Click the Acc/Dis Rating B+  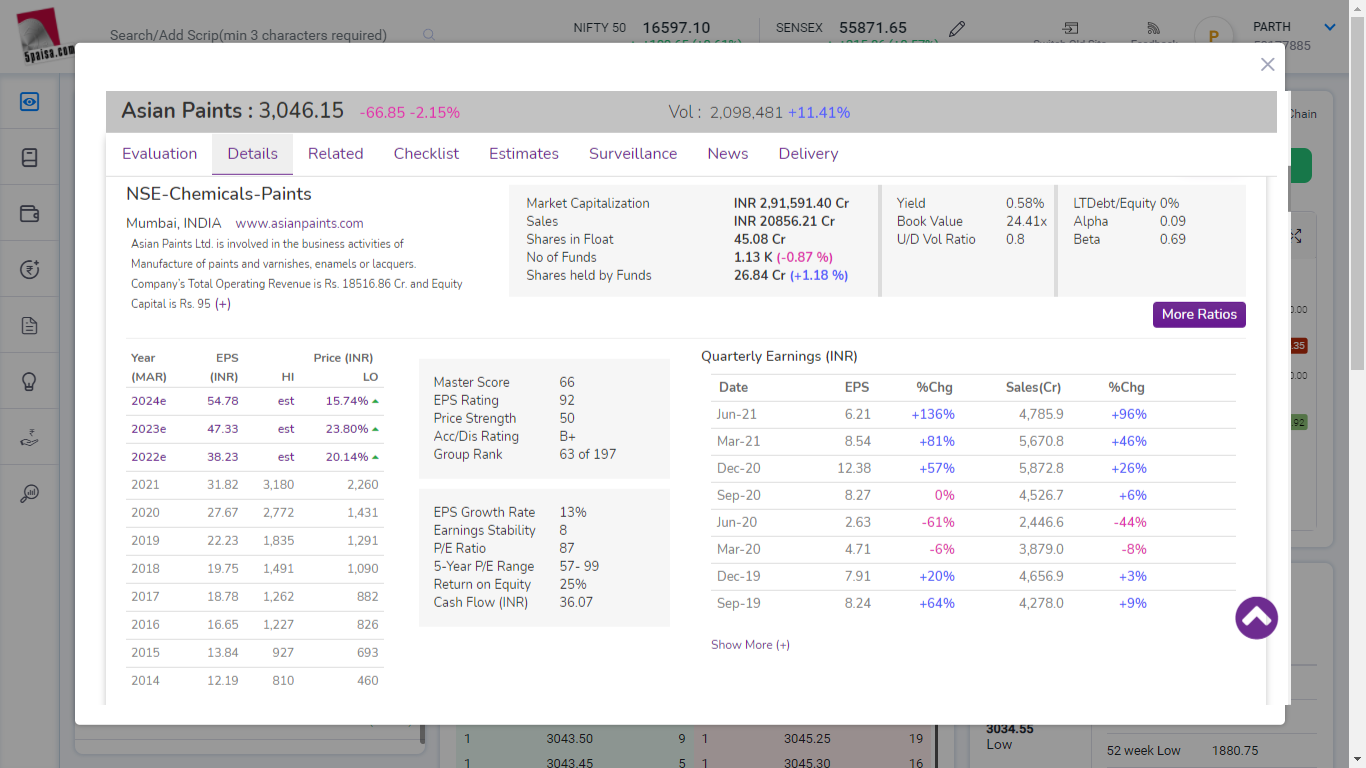point(568,436)
